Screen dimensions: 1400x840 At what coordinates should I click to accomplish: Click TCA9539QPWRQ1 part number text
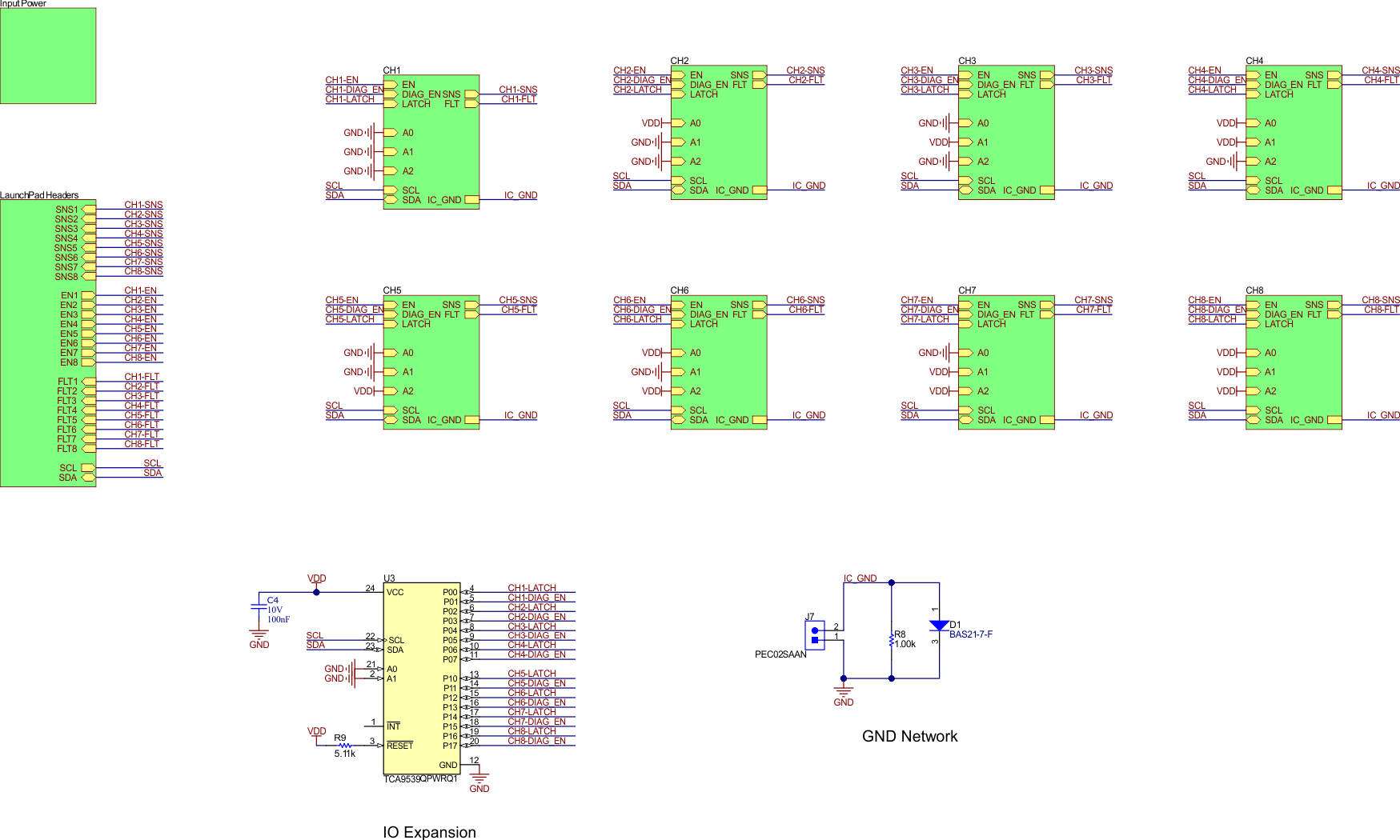[420, 779]
